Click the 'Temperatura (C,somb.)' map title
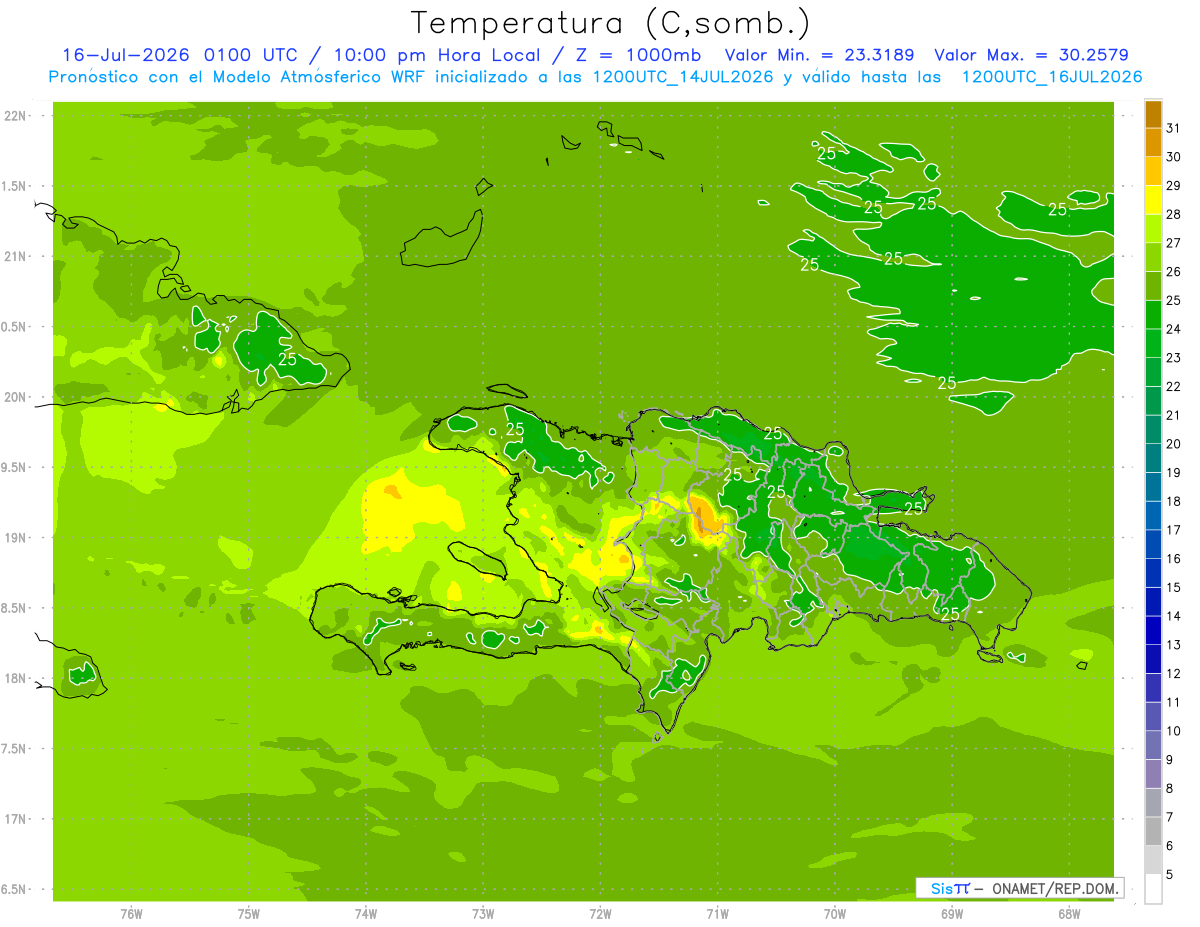 pos(610,23)
